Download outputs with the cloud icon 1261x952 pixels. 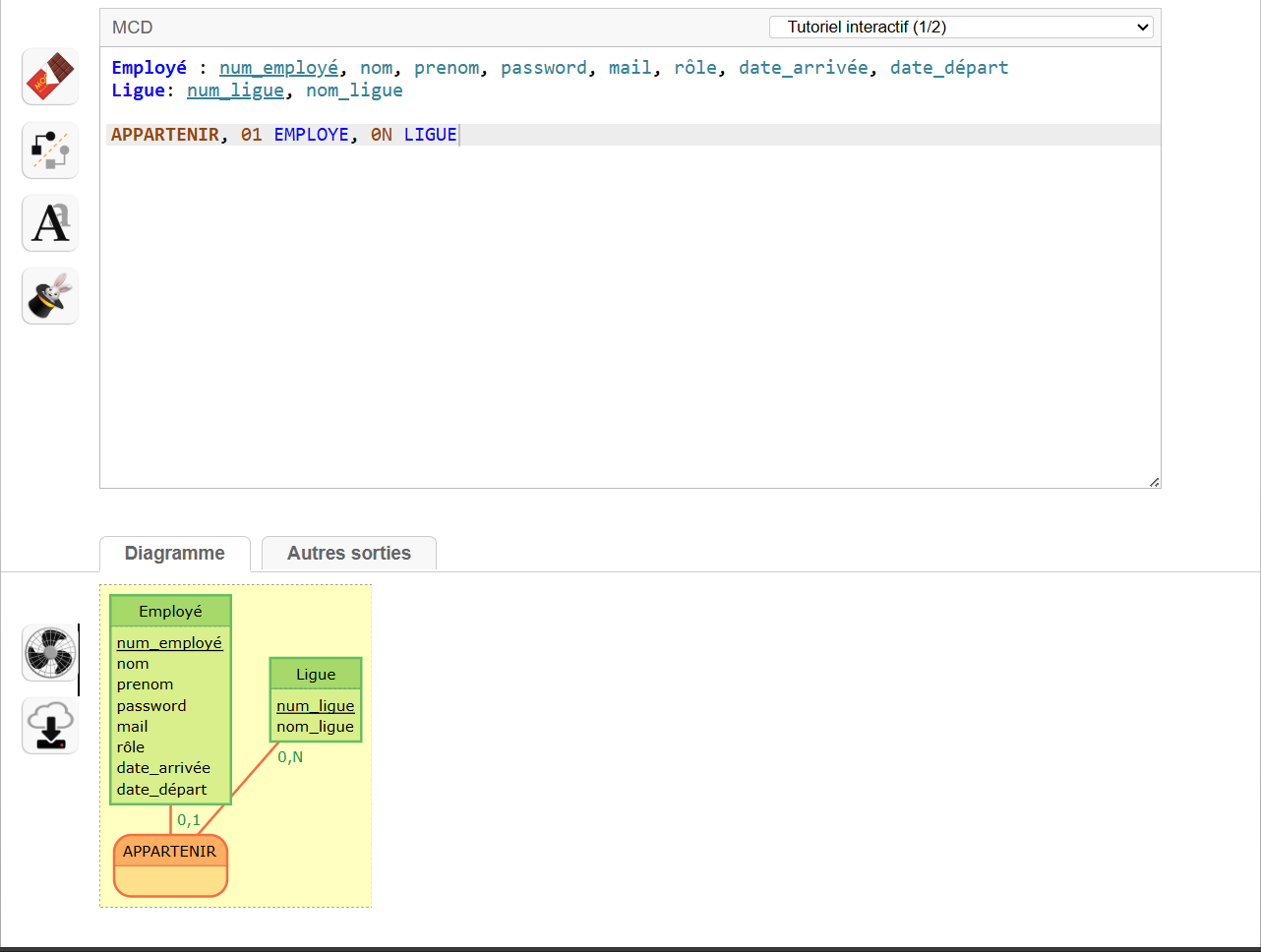tap(50, 727)
